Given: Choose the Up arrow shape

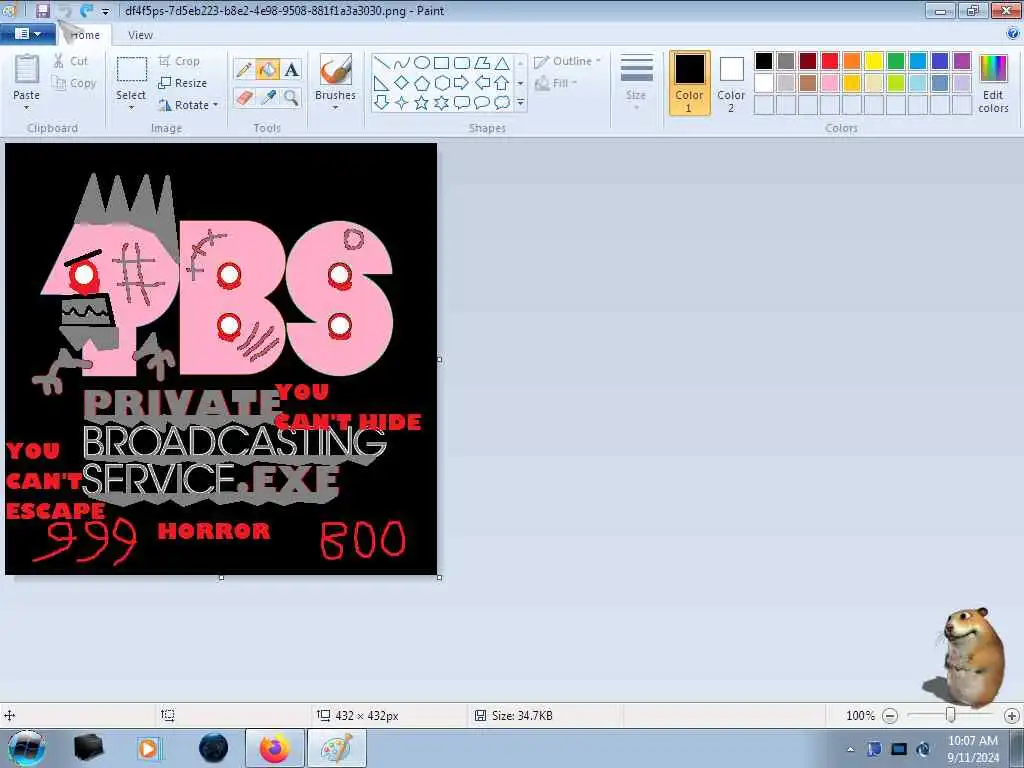Looking at the screenshot, I should coord(502,83).
